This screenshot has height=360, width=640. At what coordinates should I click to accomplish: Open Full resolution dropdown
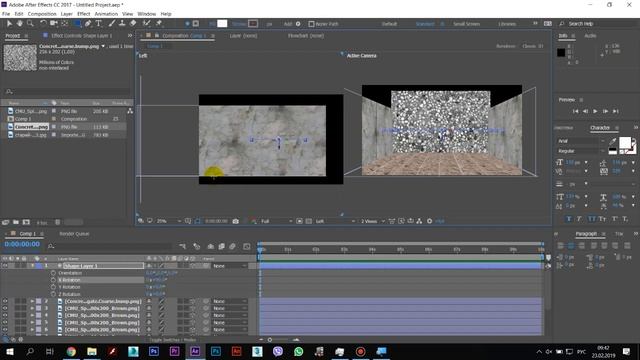[276, 221]
